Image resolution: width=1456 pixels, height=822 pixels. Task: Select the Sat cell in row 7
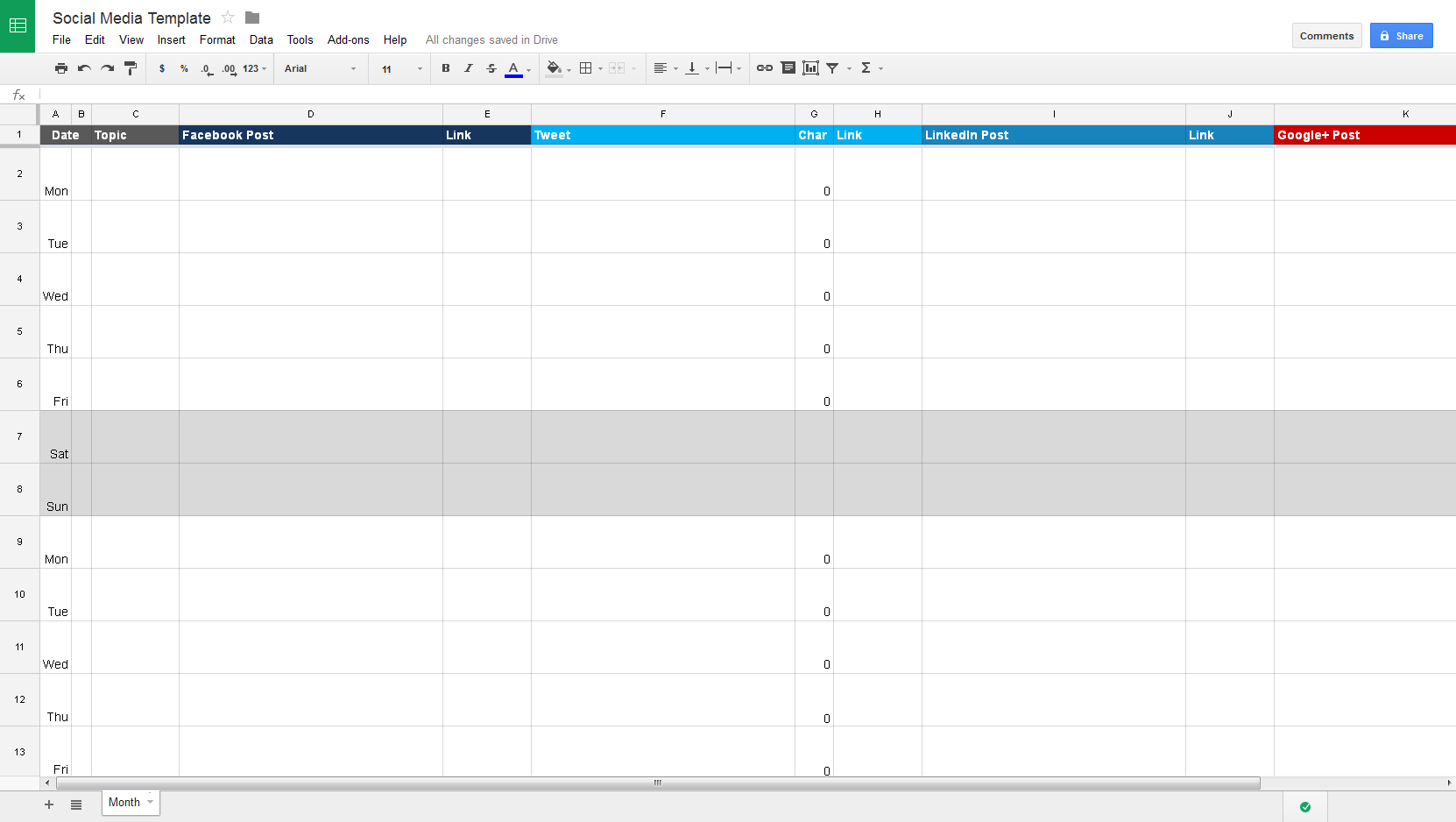tap(55, 436)
